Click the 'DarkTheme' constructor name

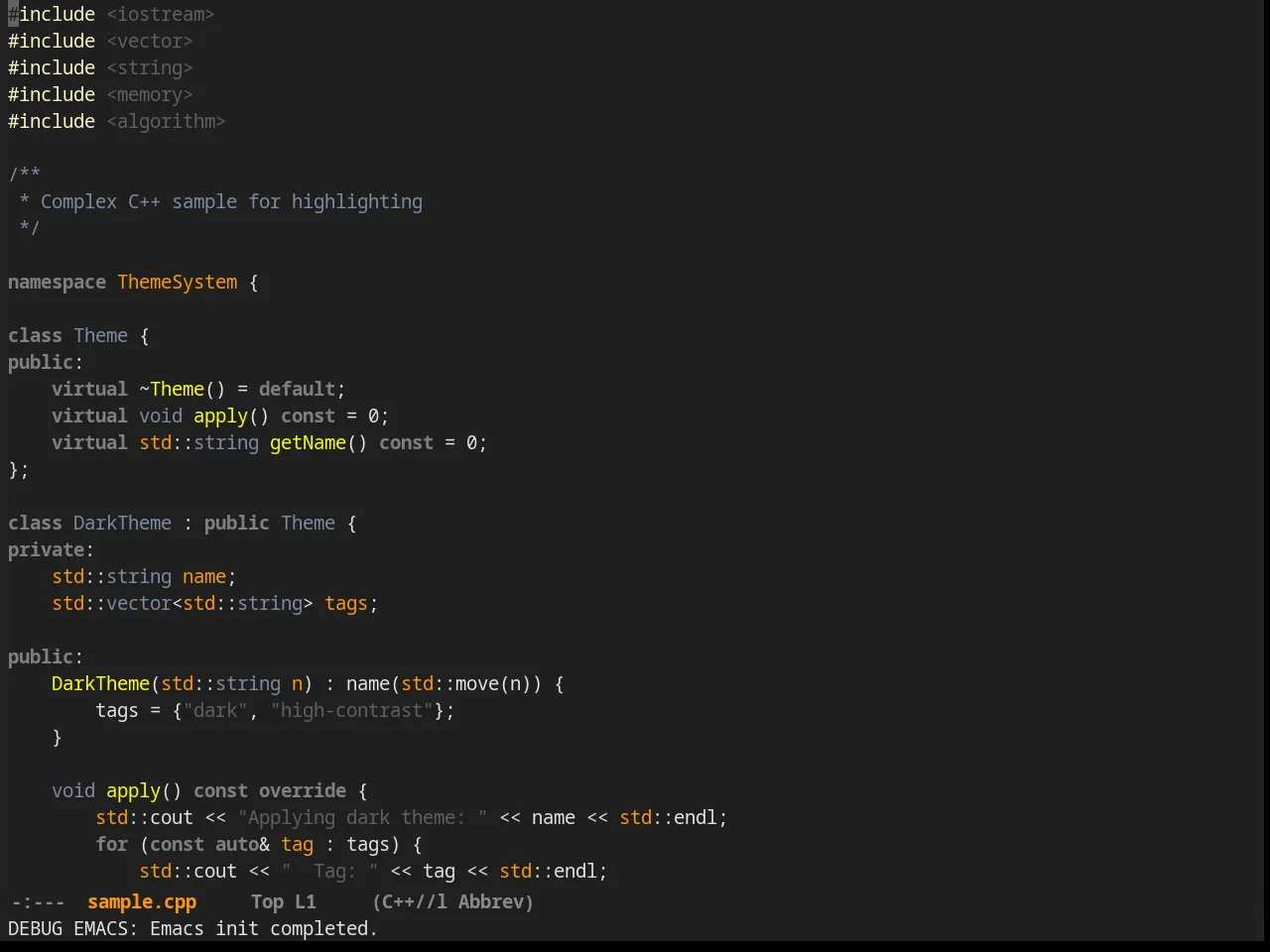(100, 683)
